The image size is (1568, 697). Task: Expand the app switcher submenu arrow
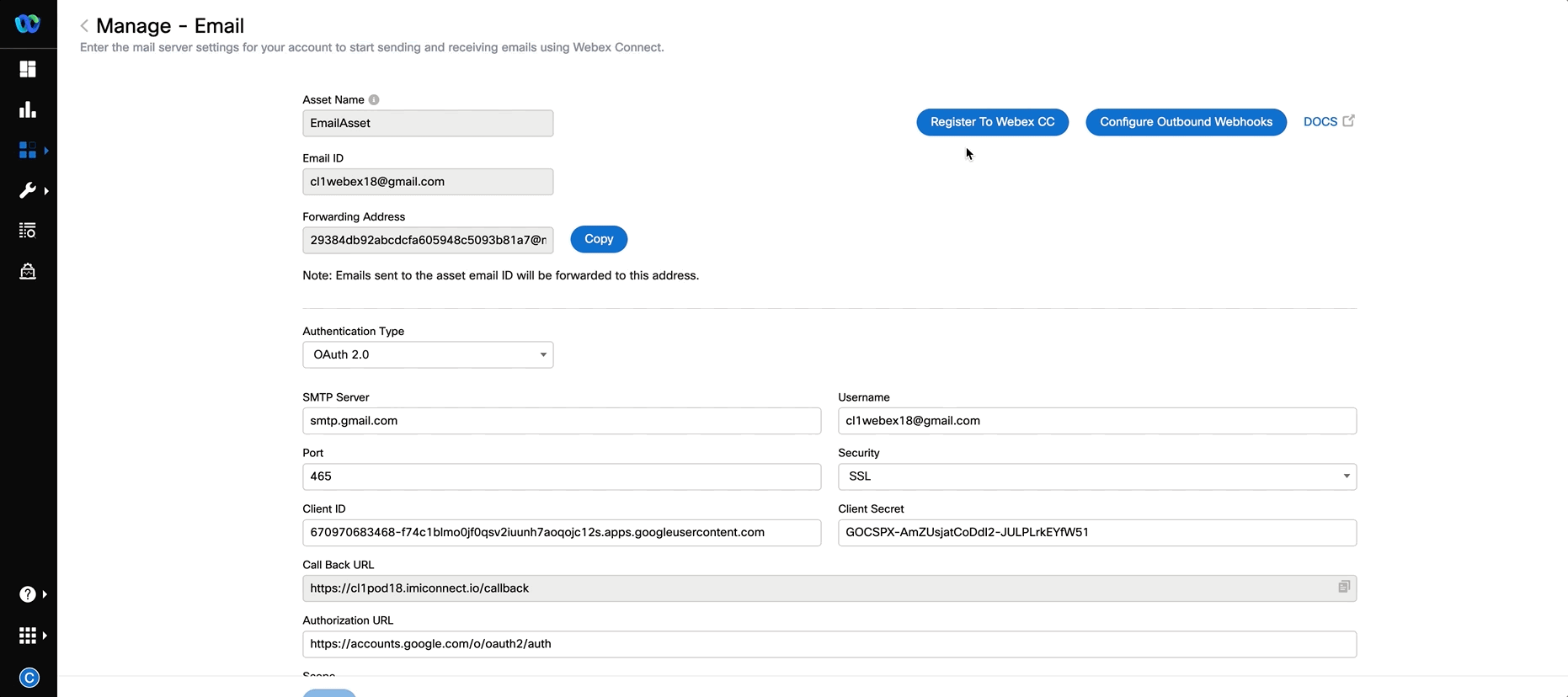click(x=45, y=636)
